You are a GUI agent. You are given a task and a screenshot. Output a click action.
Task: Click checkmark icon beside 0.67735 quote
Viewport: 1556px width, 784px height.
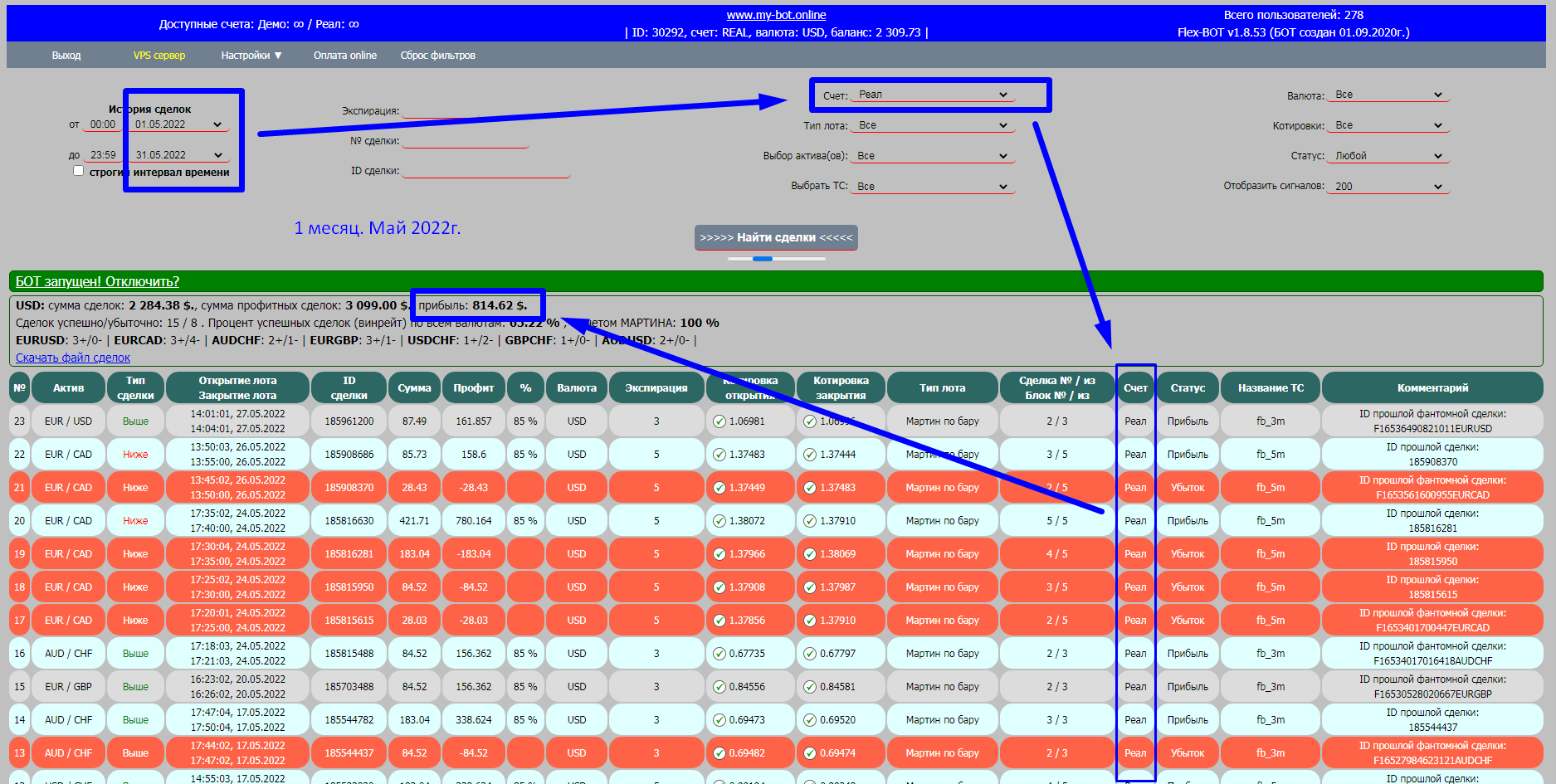pyautogui.click(x=719, y=654)
